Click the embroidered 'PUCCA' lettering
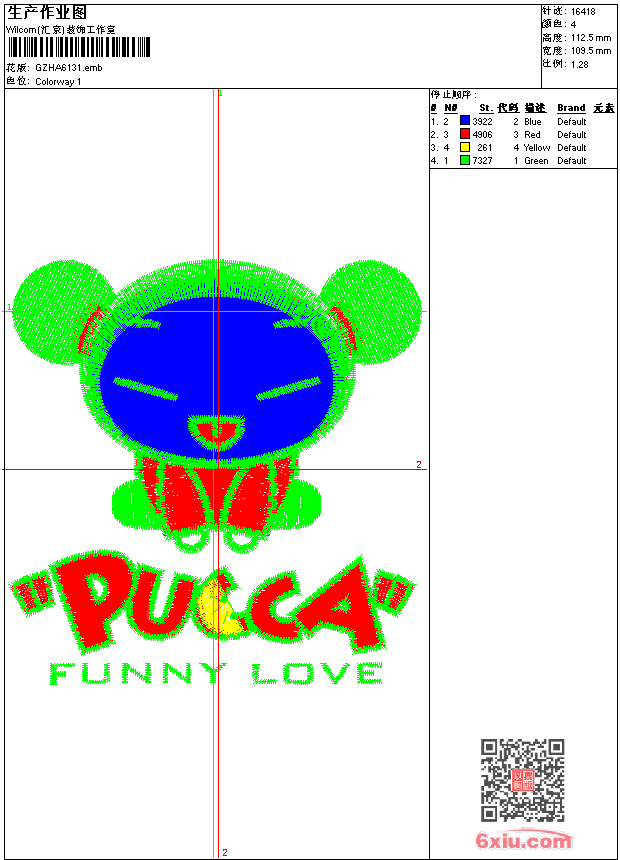This screenshot has height=860, width=620. point(212,604)
